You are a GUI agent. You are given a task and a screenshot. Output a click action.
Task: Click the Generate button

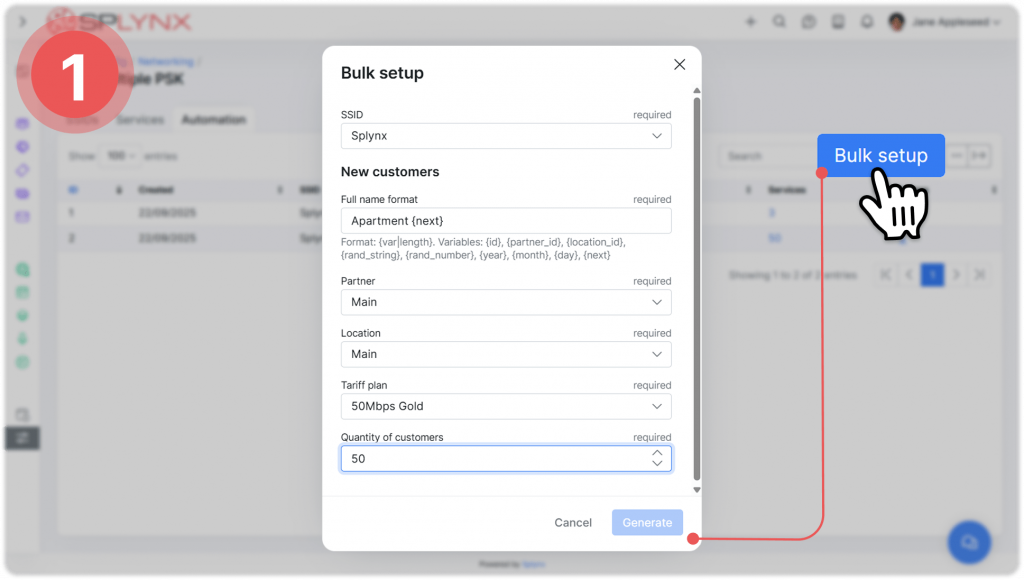pos(647,522)
